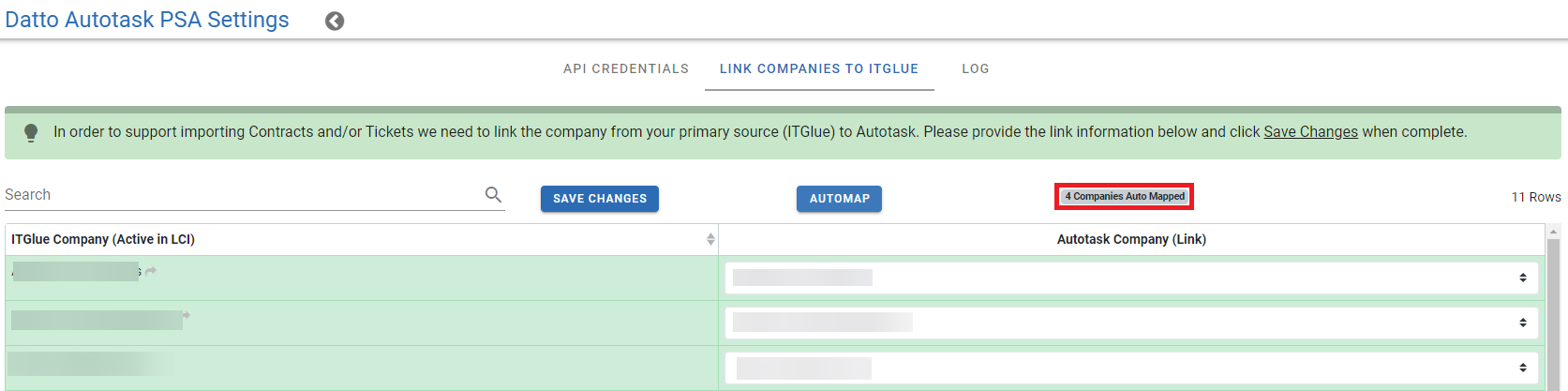Click the Autotask Company (Link) column header
The height and width of the screenshot is (391, 1568).
point(1131,239)
